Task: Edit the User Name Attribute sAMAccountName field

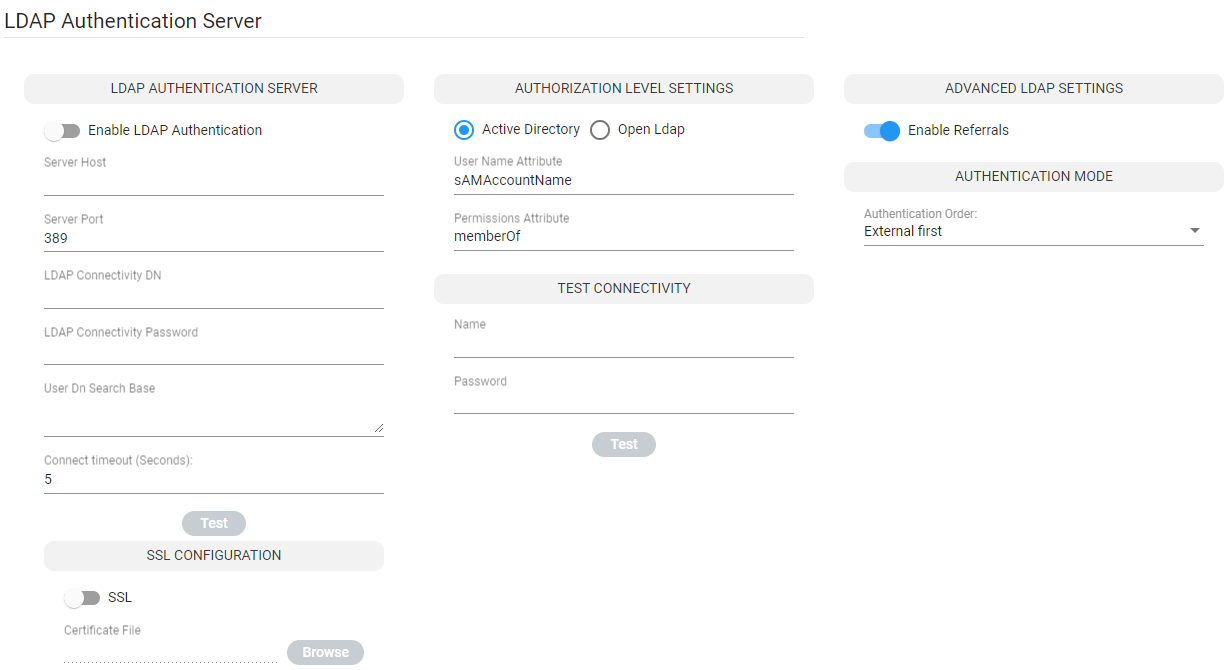Action: (623, 181)
